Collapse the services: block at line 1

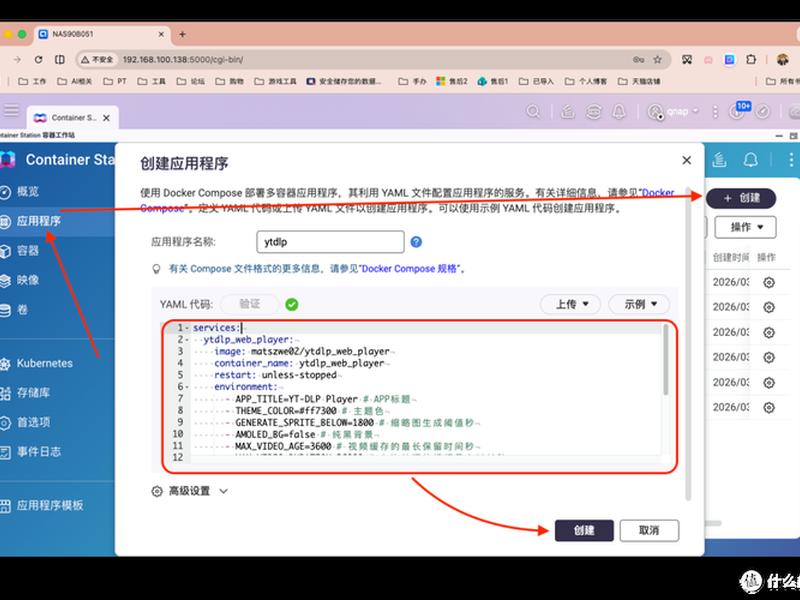tap(187, 328)
